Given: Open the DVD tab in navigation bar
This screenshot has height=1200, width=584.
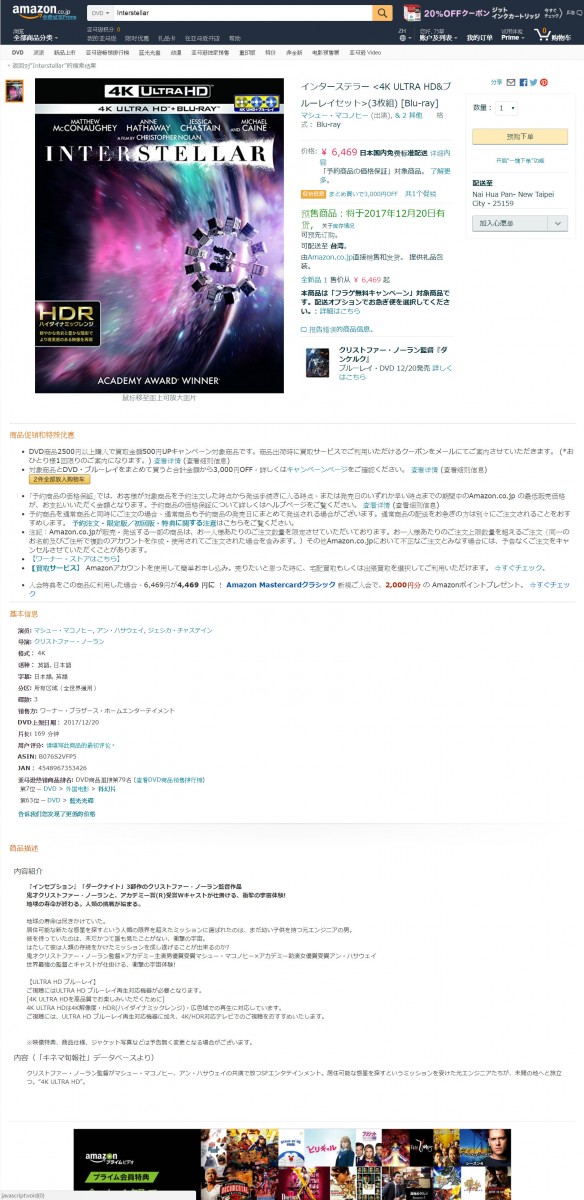Looking at the screenshot, I should 17,51.
